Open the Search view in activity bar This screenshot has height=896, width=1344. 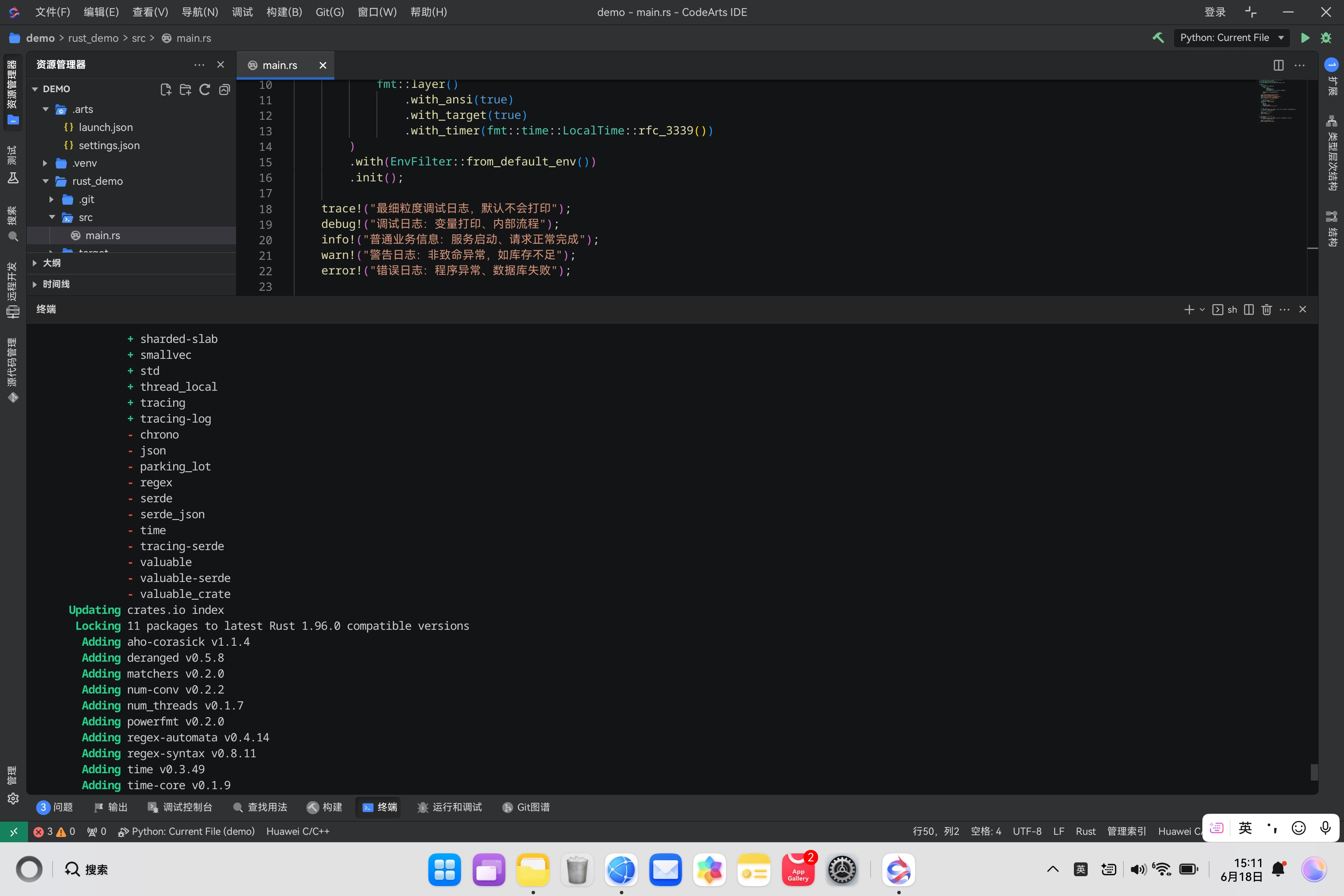(x=12, y=224)
